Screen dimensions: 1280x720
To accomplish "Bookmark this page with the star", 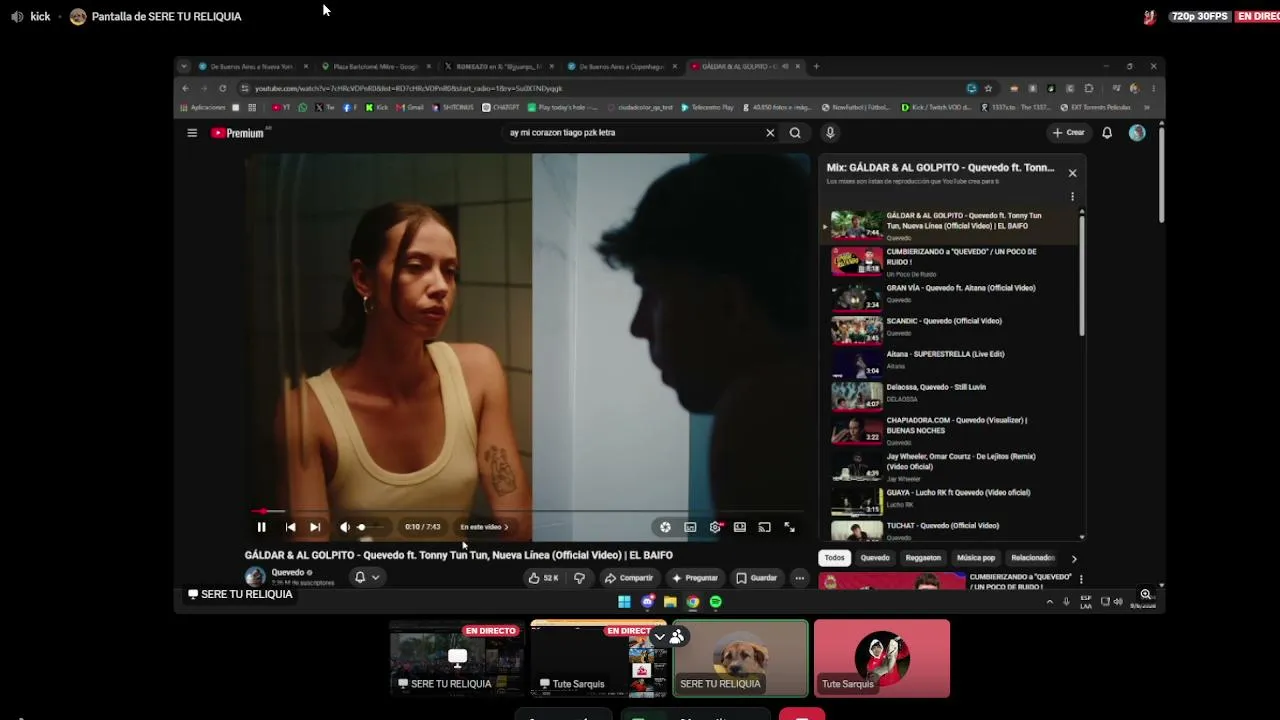I will pos(988,88).
